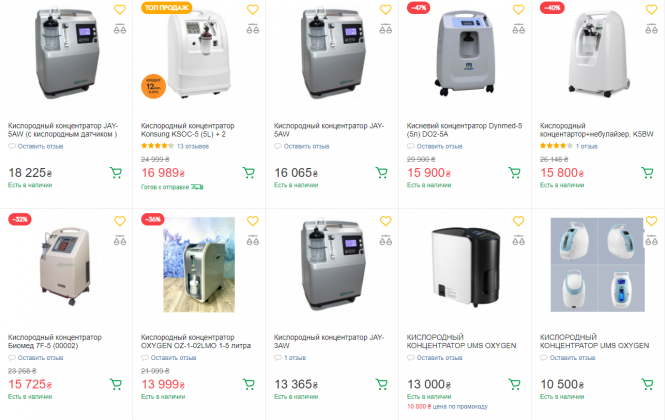Favorite the Биомед 7F-5 with heart icon
665x420 pixels.
[x=119, y=221]
